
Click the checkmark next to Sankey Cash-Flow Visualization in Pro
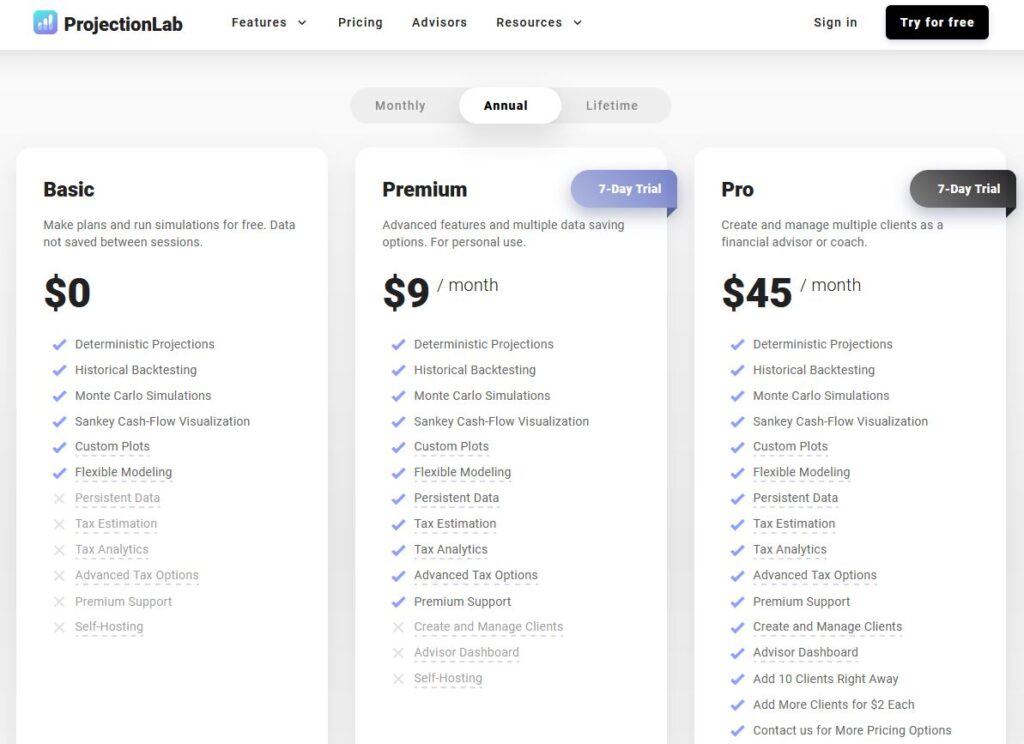tap(738, 421)
